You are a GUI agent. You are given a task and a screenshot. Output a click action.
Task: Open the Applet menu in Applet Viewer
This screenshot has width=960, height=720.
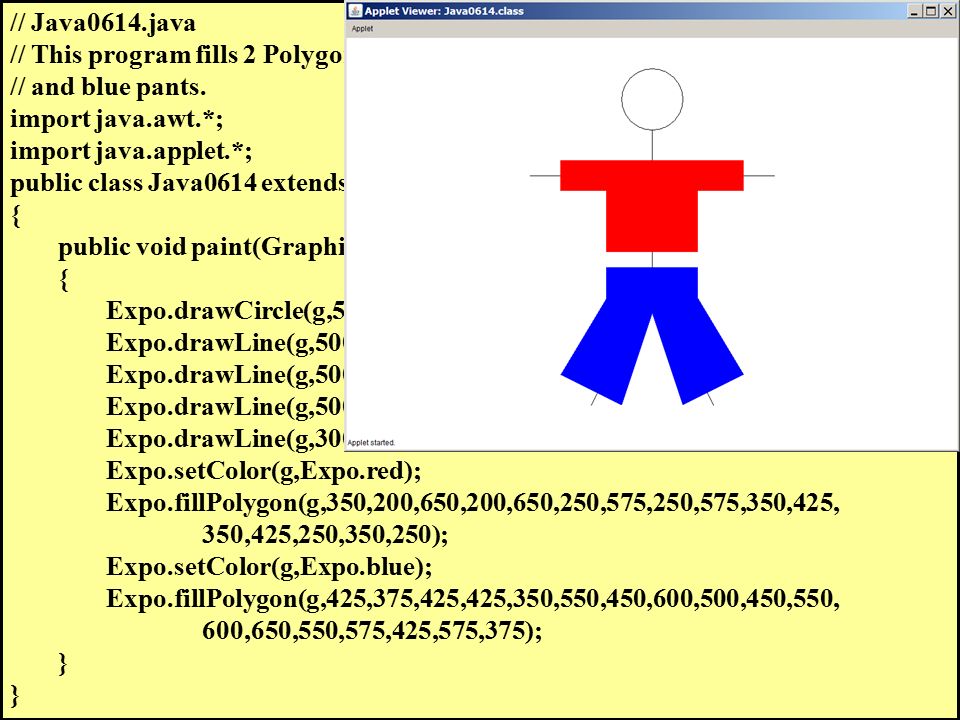point(362,28)
